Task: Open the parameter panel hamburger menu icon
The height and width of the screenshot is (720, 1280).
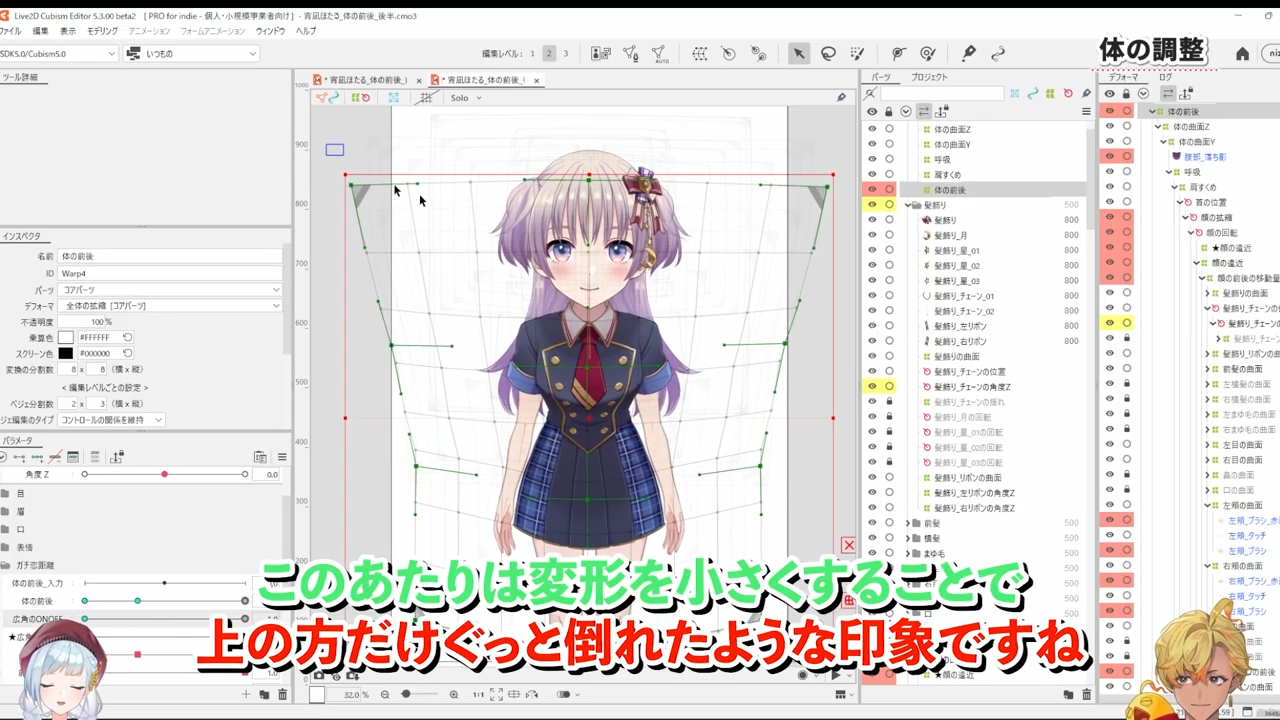Action: point(282,457)
